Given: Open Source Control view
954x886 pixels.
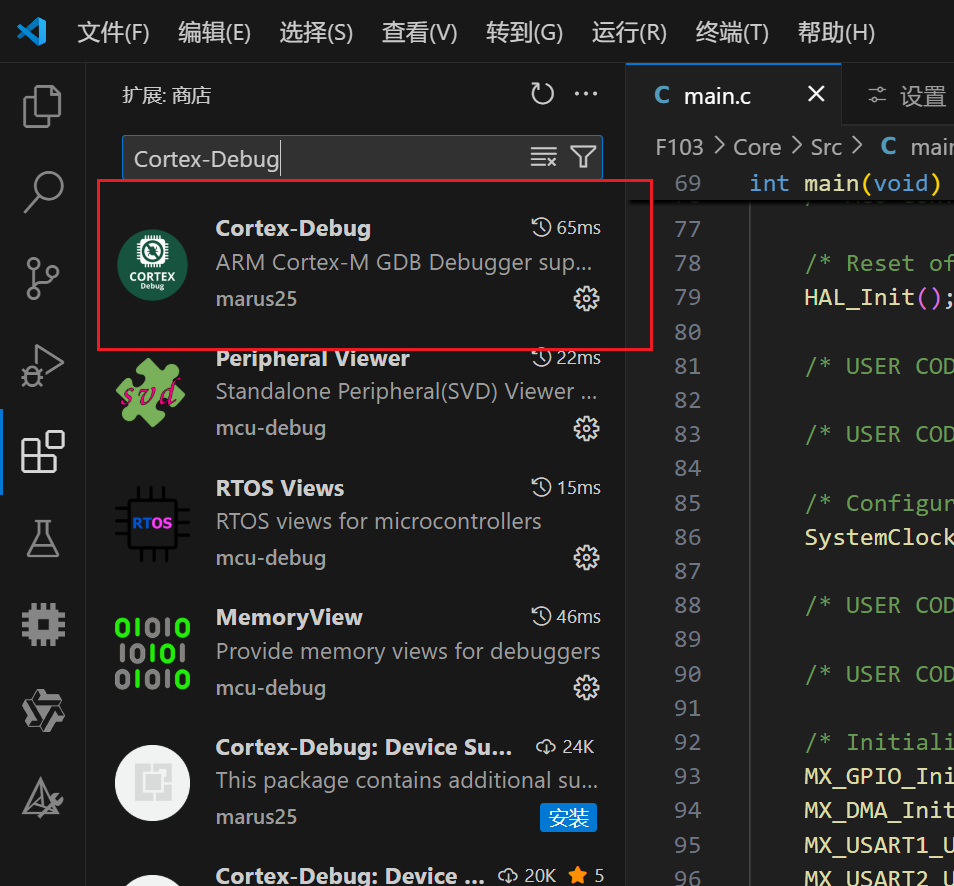Looking at the screenshot, I should (x=42, y=279).
